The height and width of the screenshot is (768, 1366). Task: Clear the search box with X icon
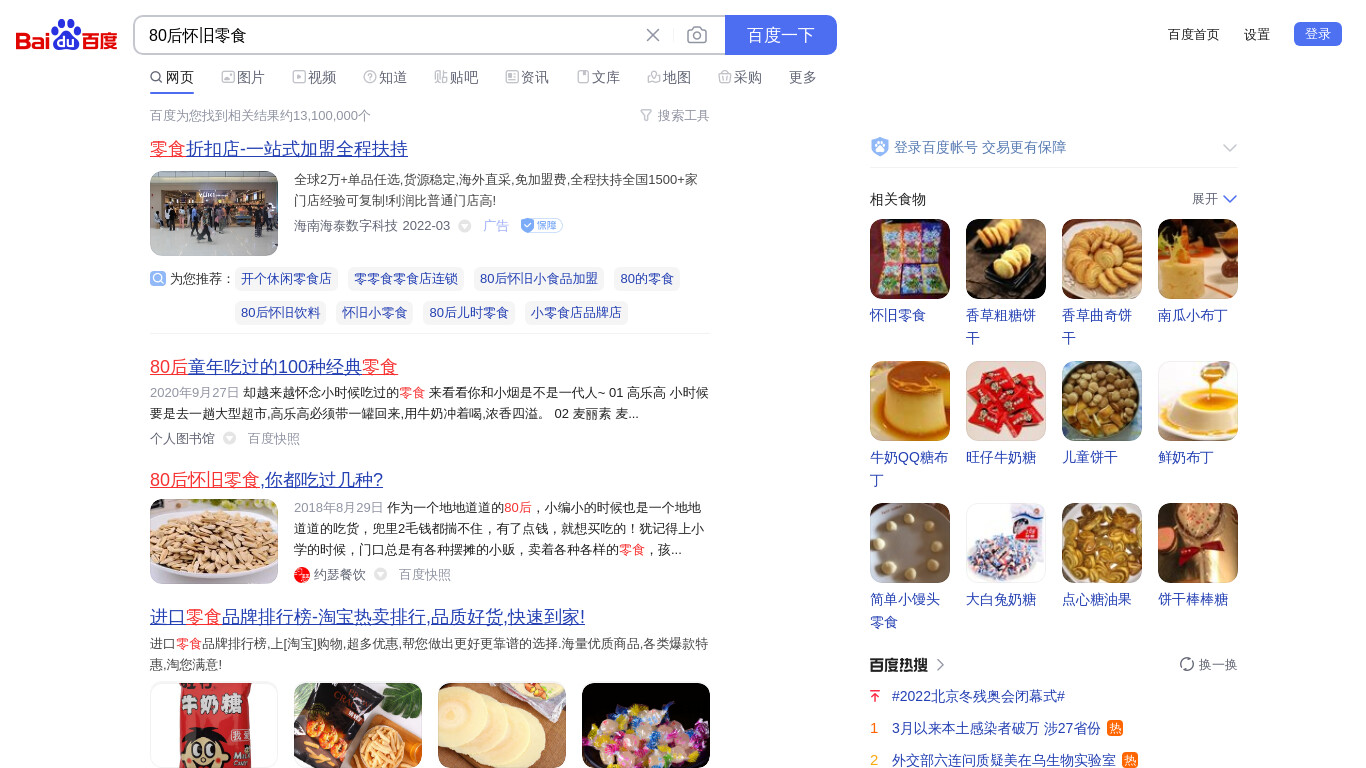tap(653, 35)
